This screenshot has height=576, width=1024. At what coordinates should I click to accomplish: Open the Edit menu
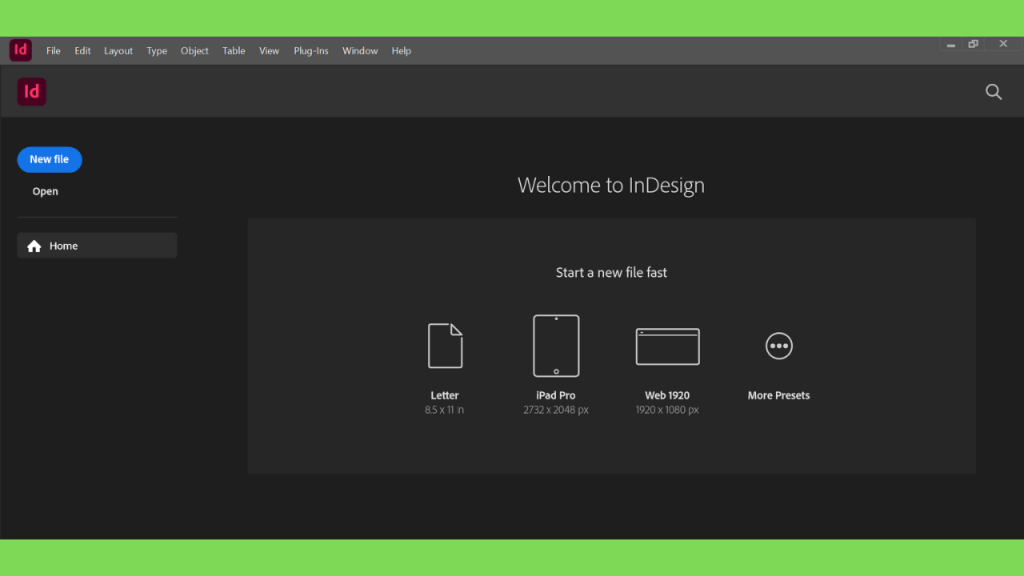pos(82,51)
